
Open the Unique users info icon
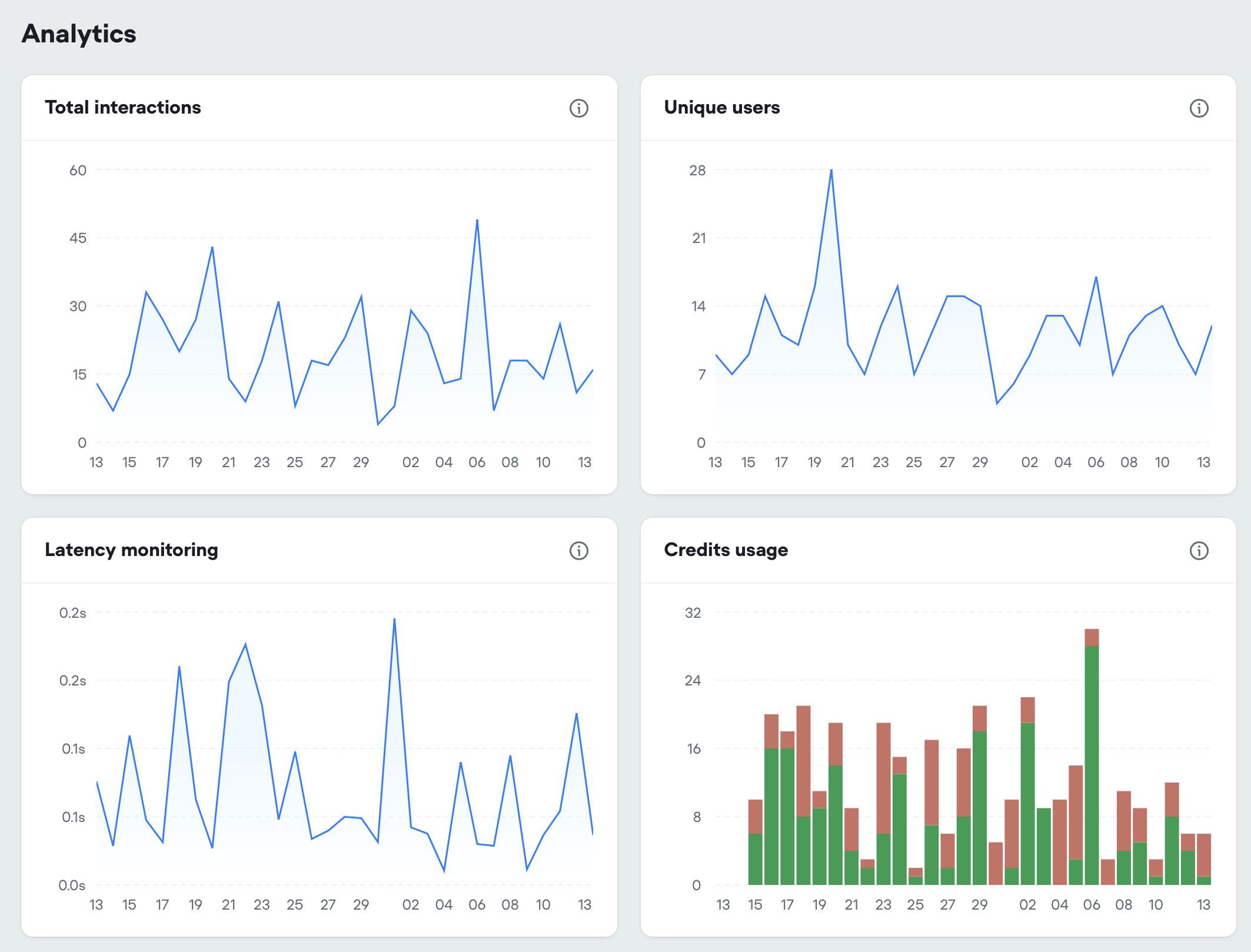click(x=1199, y=108)
